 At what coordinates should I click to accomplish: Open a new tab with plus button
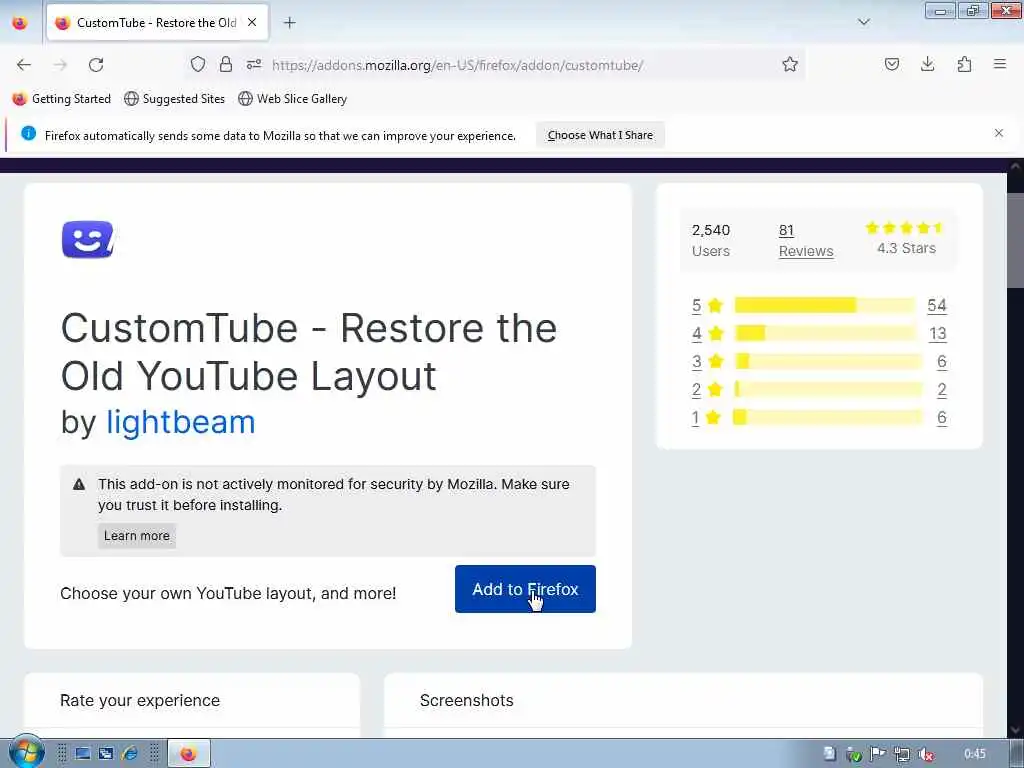[x=290, y=23]
